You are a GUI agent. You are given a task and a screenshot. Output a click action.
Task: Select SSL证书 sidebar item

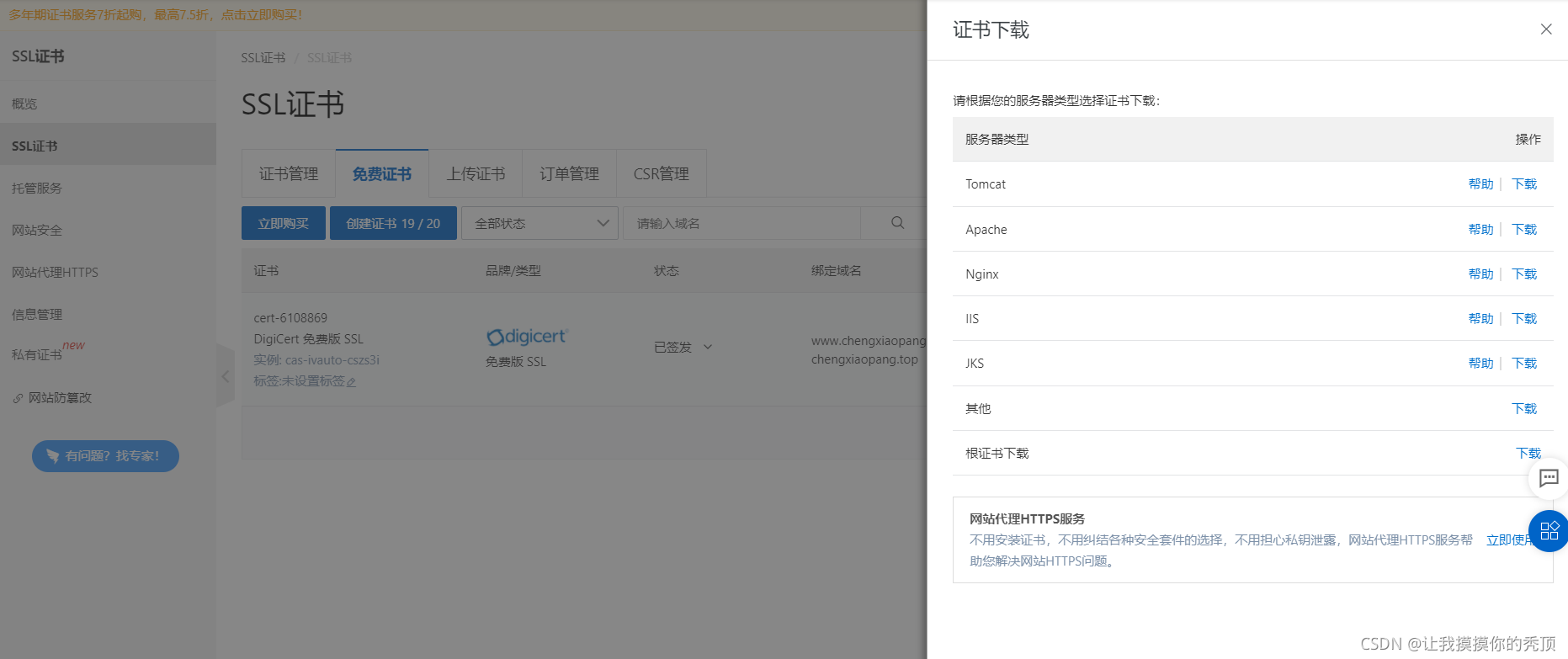108,146
